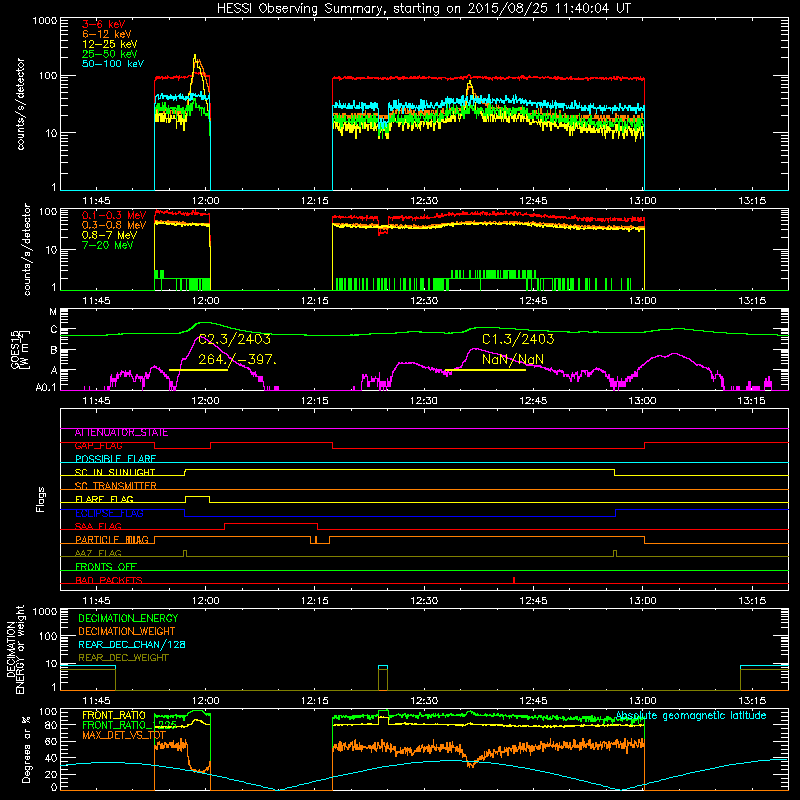Click the FLARE_FLAG label
800x800 pixels.
[104, 499]
